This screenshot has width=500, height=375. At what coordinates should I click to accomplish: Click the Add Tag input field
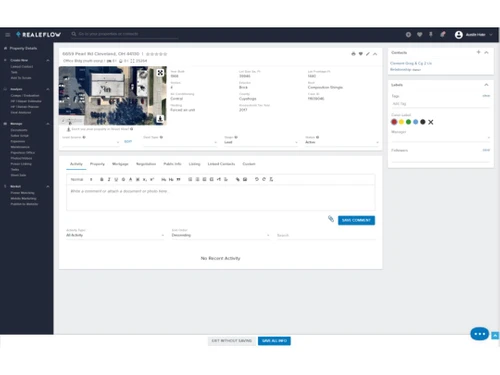click(x=440, y=104)
